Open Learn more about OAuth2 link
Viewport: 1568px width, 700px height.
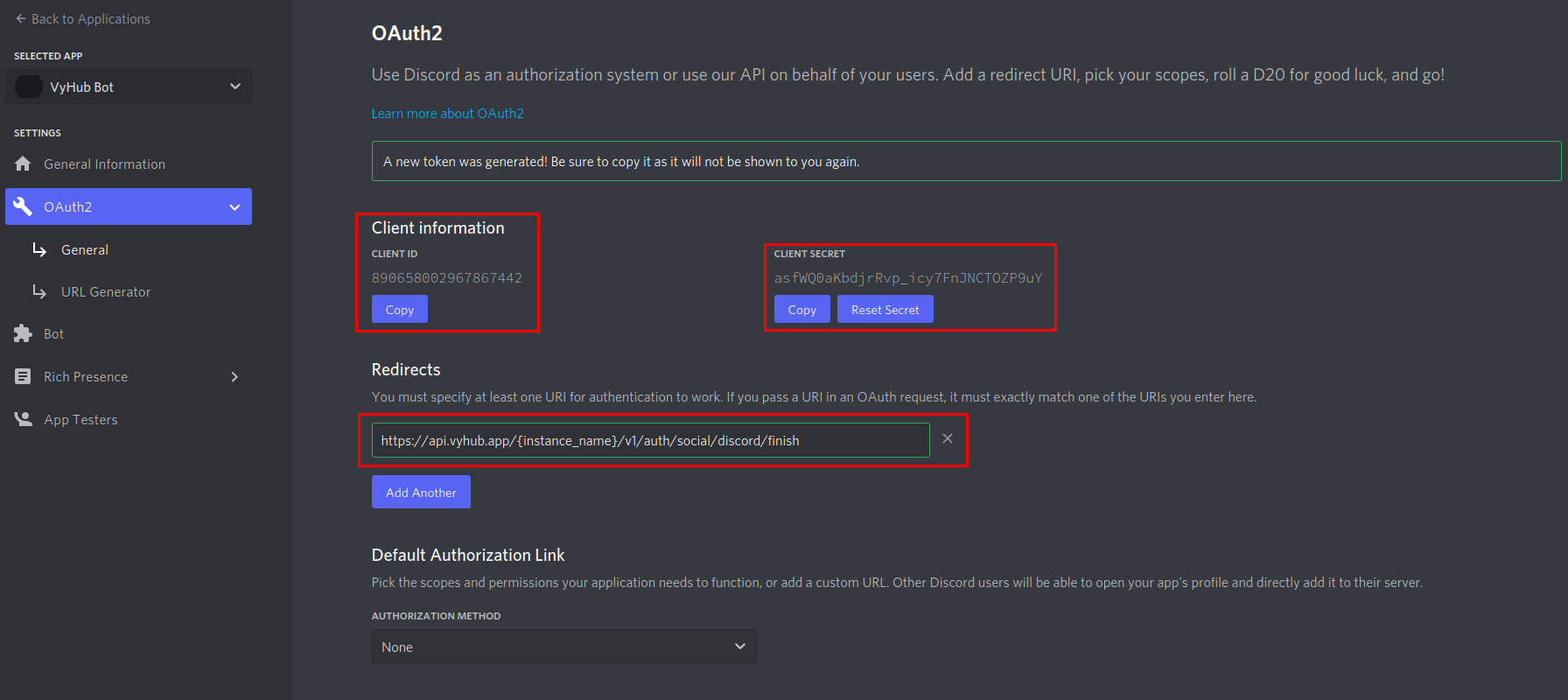pos(448,113)
